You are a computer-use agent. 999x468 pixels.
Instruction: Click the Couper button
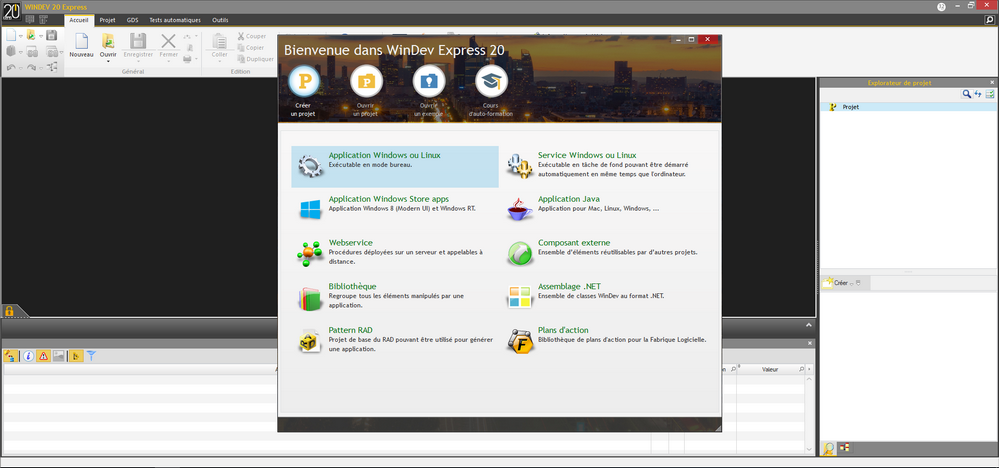[x=251, y=37]
